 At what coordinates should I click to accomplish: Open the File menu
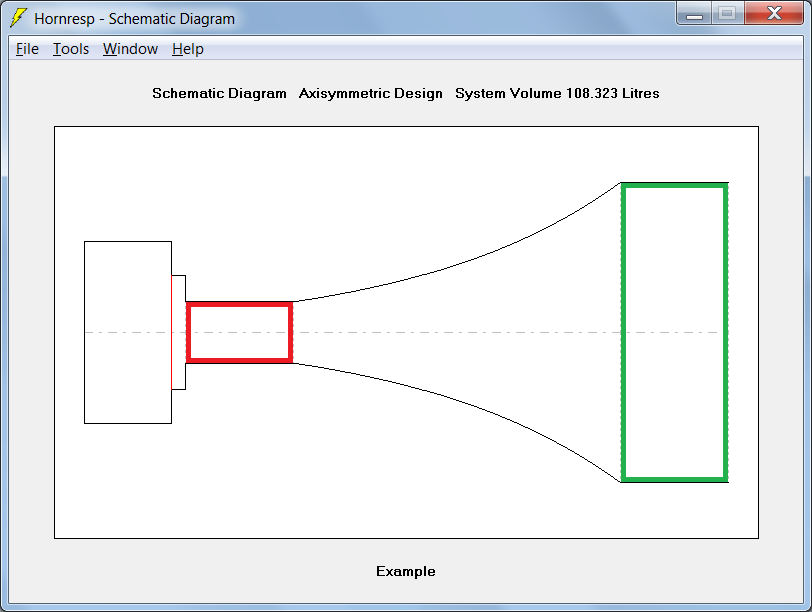(27, 49)
